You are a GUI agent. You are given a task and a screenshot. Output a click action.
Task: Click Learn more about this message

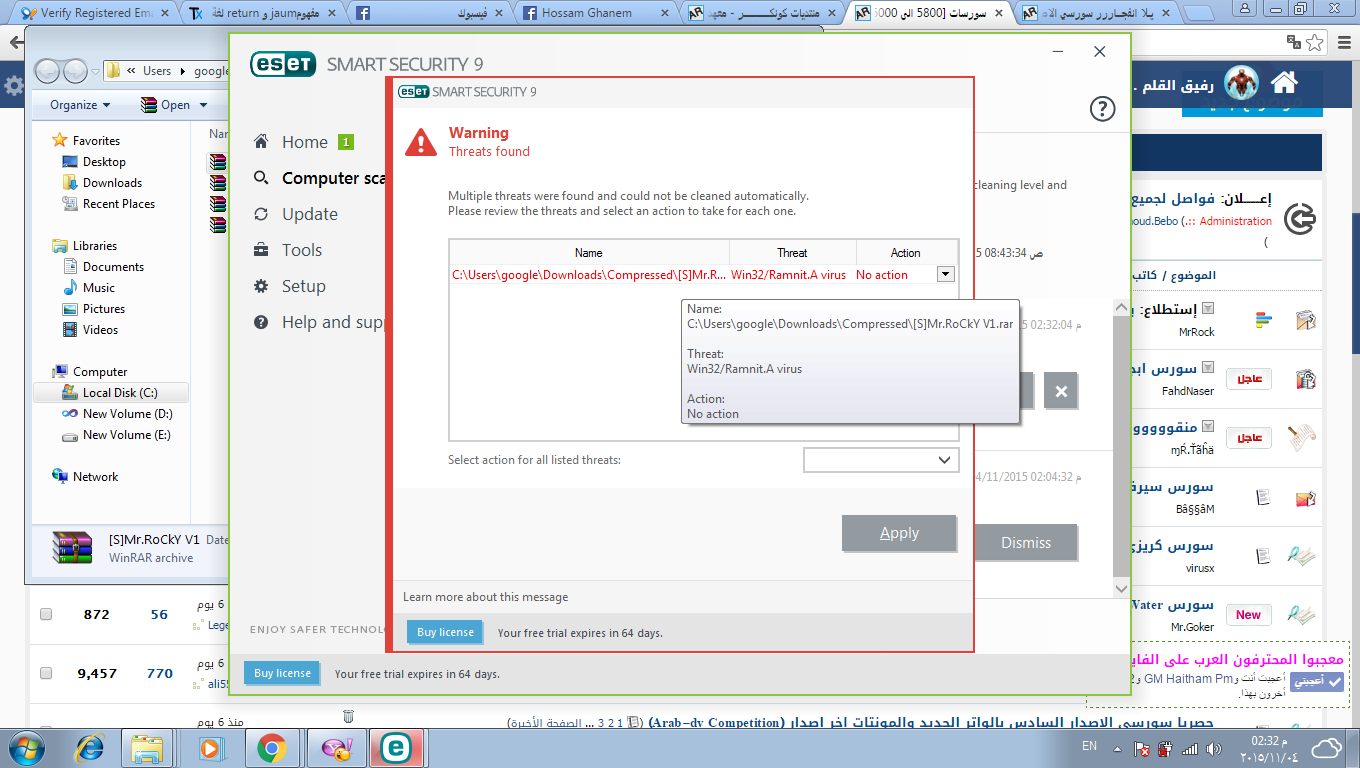pos(485,597)
